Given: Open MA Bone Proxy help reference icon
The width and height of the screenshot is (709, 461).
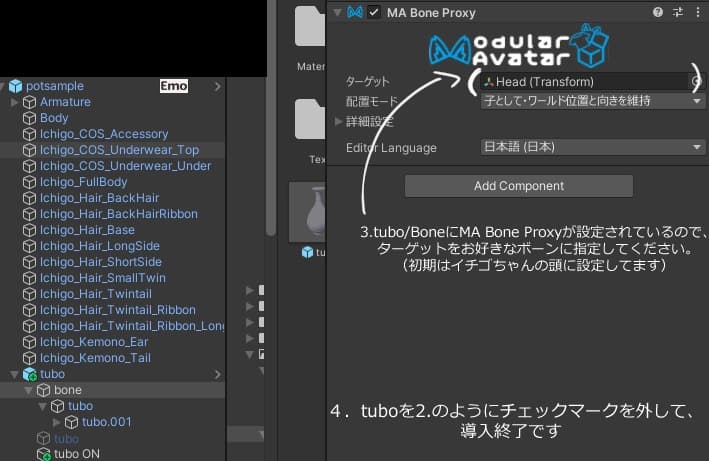Looking at the screenshot, I should click(658, 12).
